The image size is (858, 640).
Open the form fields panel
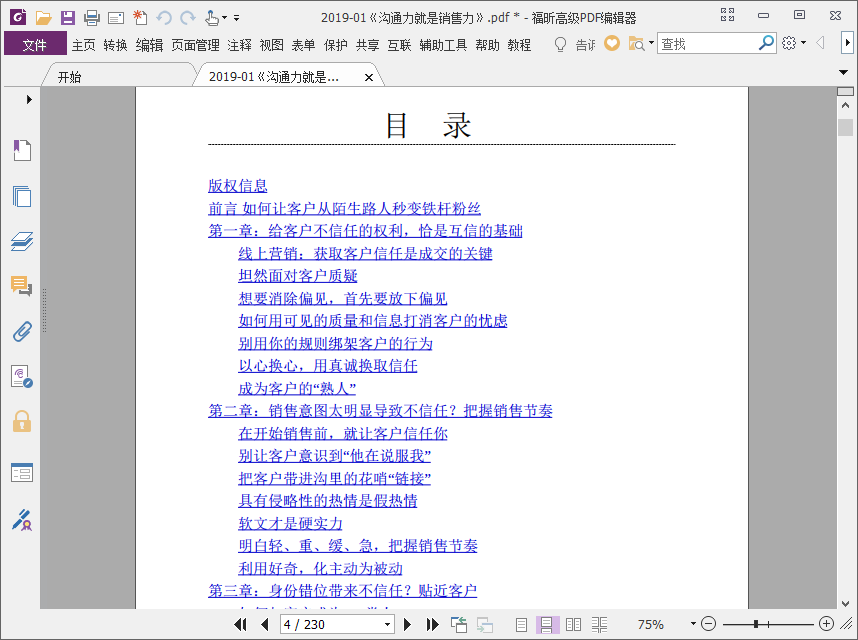pyautogui.click(x=22, y=473)
